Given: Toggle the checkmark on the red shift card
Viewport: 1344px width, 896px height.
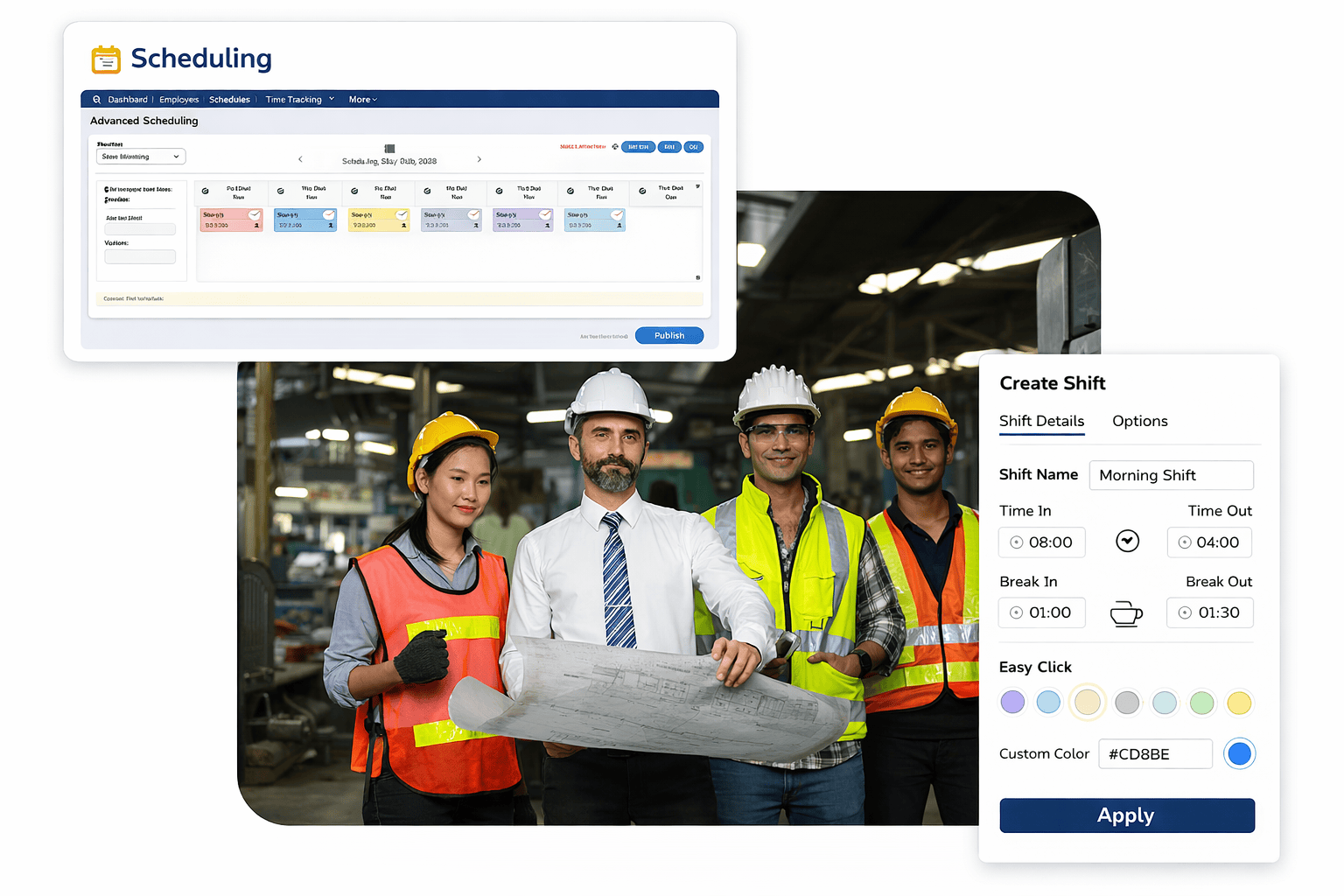Looking at the screenshot, I should click(x=254, y=214).
